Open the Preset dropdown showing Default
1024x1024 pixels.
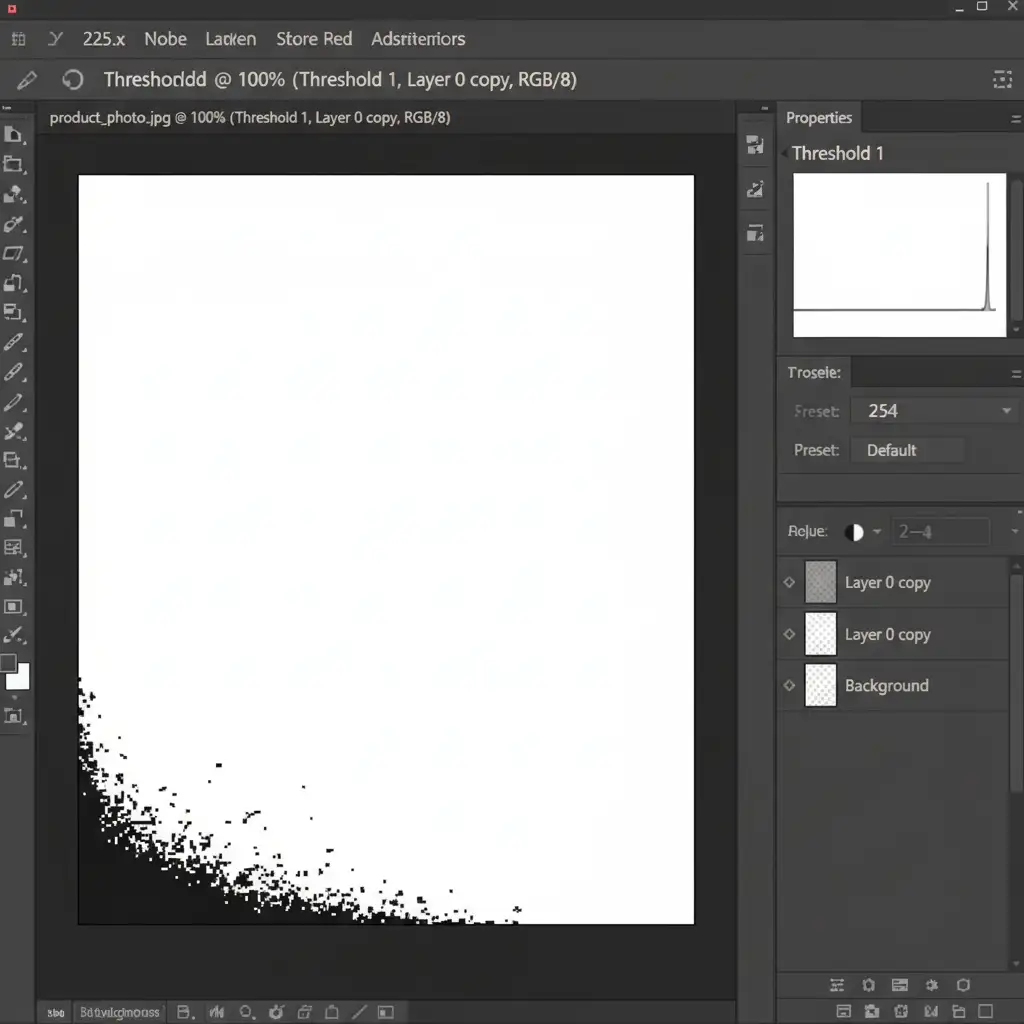[x=907, y=450]
